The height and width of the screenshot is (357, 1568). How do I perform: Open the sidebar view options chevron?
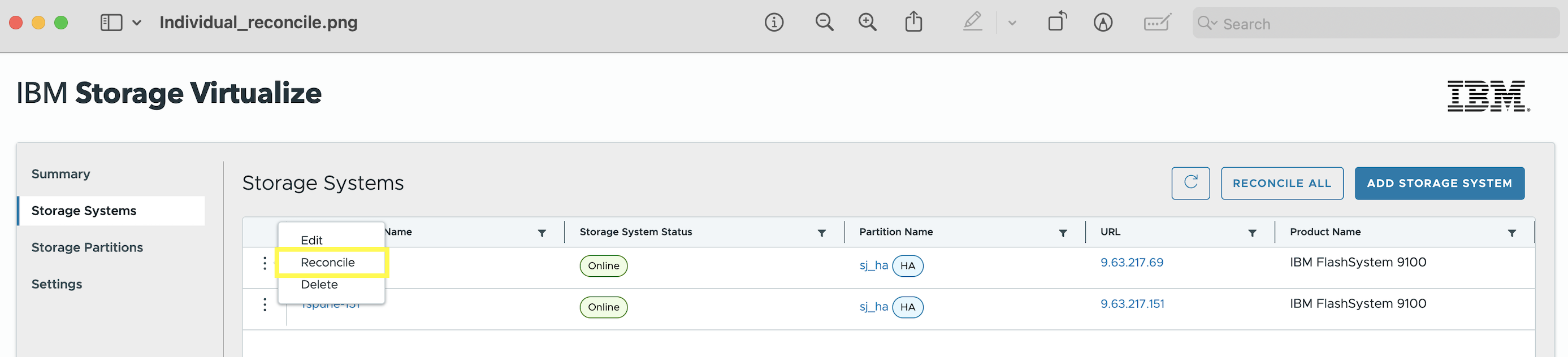[137, 23]
